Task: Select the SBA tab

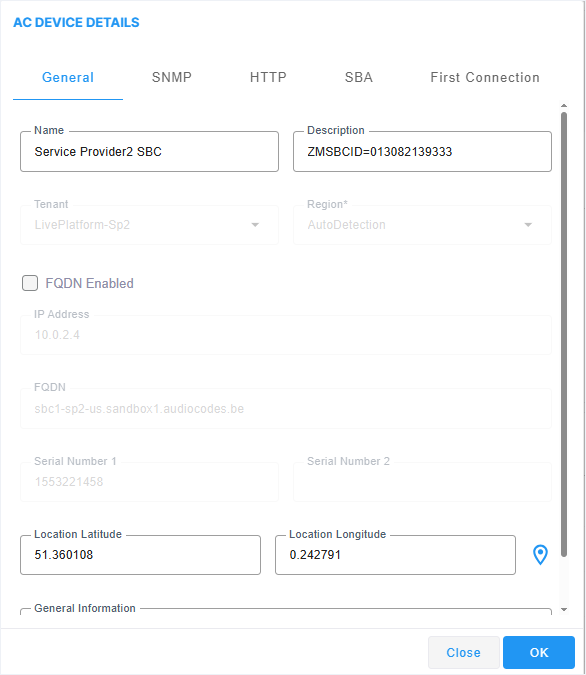Action: click(x=359, y=77)
